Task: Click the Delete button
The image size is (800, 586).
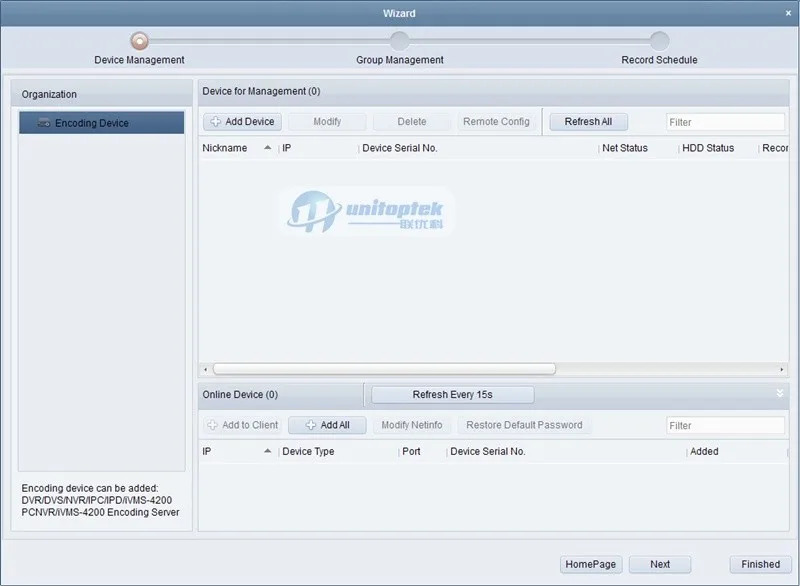Action: (412, 122)
